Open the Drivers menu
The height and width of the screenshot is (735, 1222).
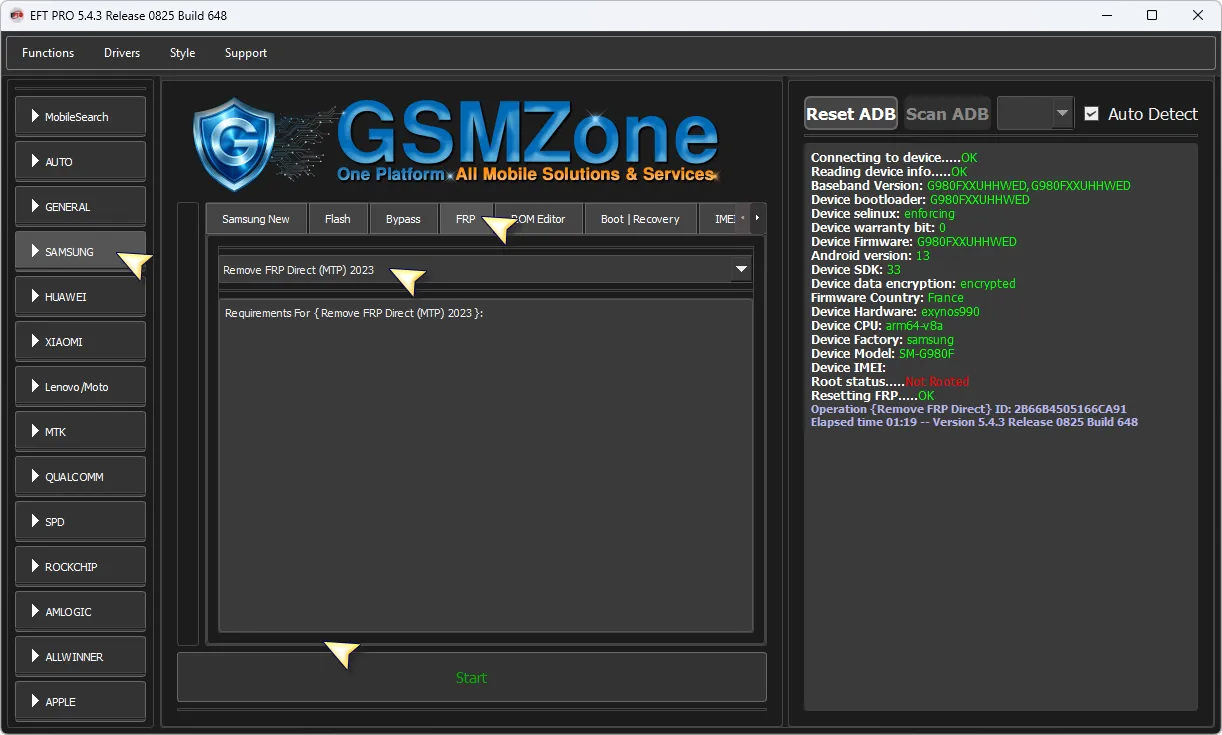122,53
